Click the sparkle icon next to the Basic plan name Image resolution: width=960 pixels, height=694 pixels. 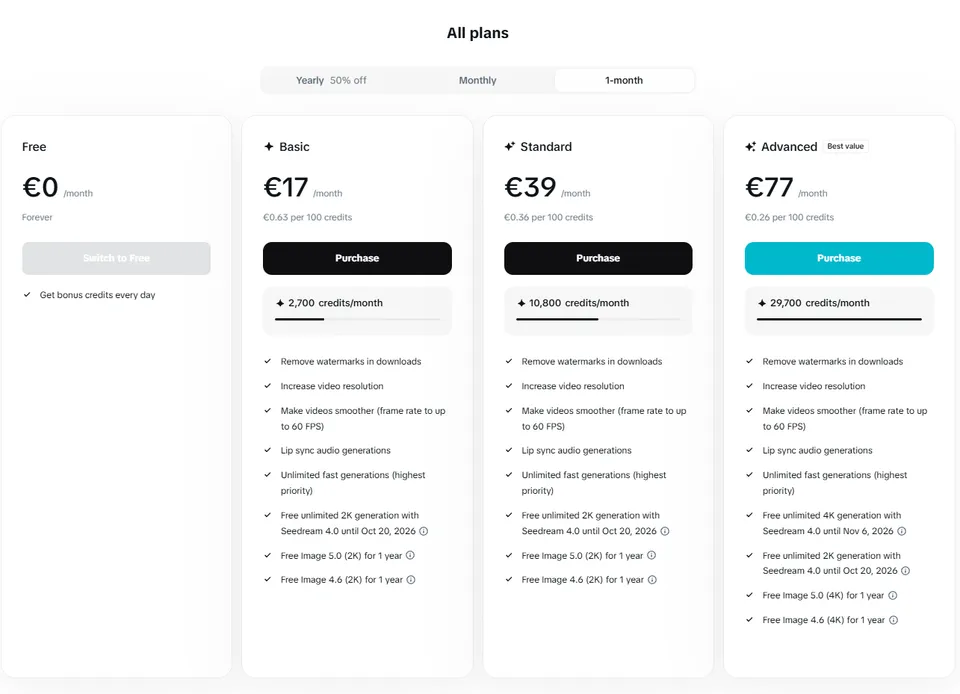tap(268, 146)
